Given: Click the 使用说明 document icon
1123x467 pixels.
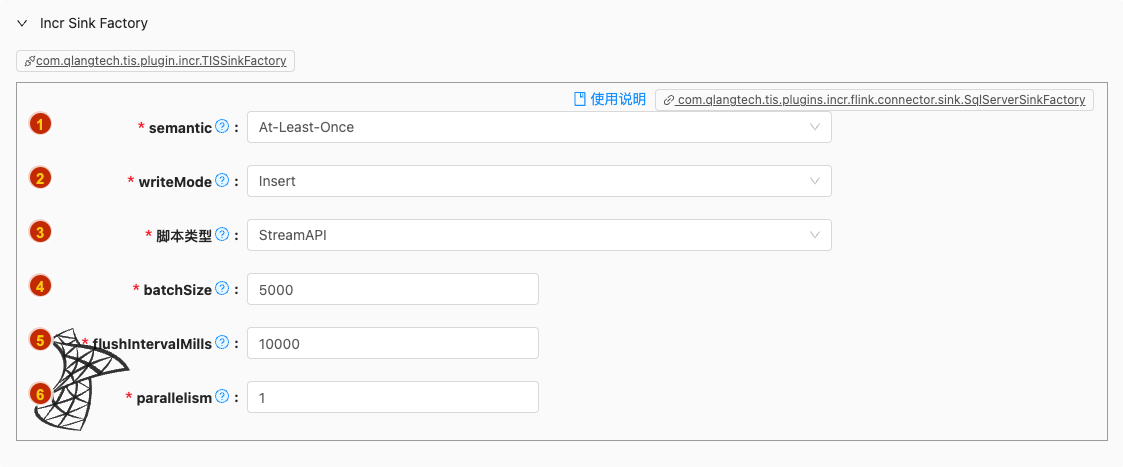Looking at the screenshot, I should (579, 99).
